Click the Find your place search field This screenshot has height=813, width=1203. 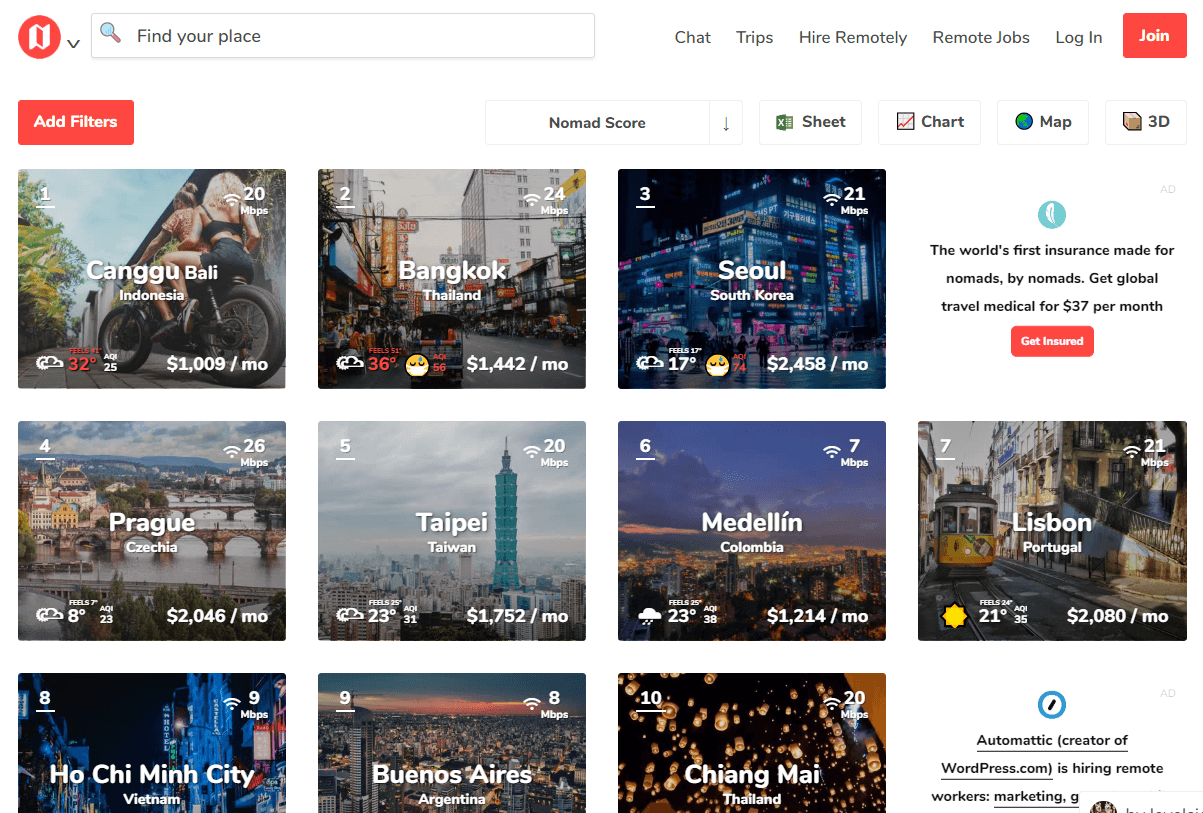pos(343,36)
